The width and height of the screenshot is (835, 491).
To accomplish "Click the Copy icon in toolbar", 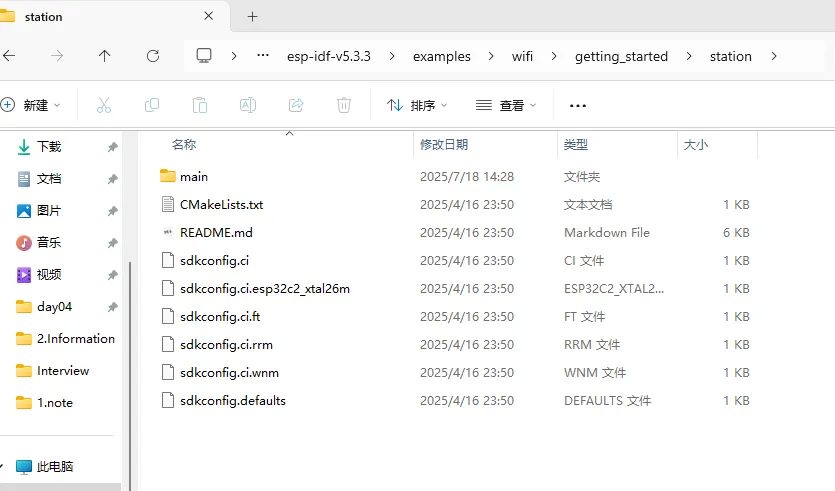I will 152,105.
